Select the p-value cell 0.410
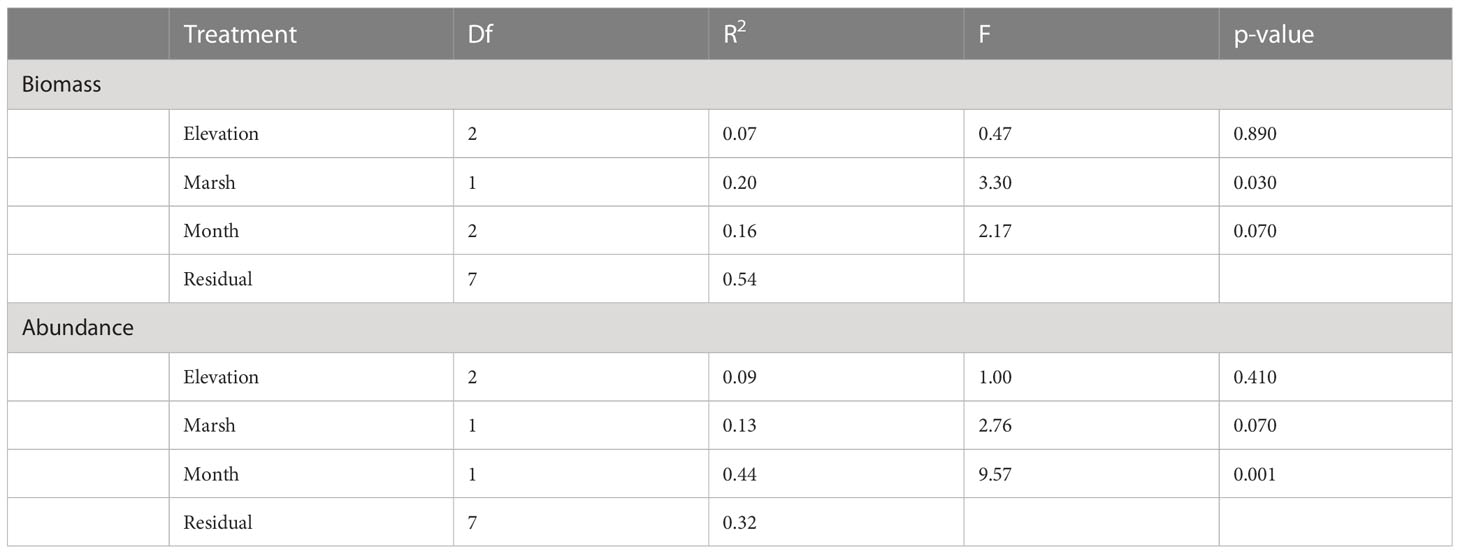 [1255, 377]
